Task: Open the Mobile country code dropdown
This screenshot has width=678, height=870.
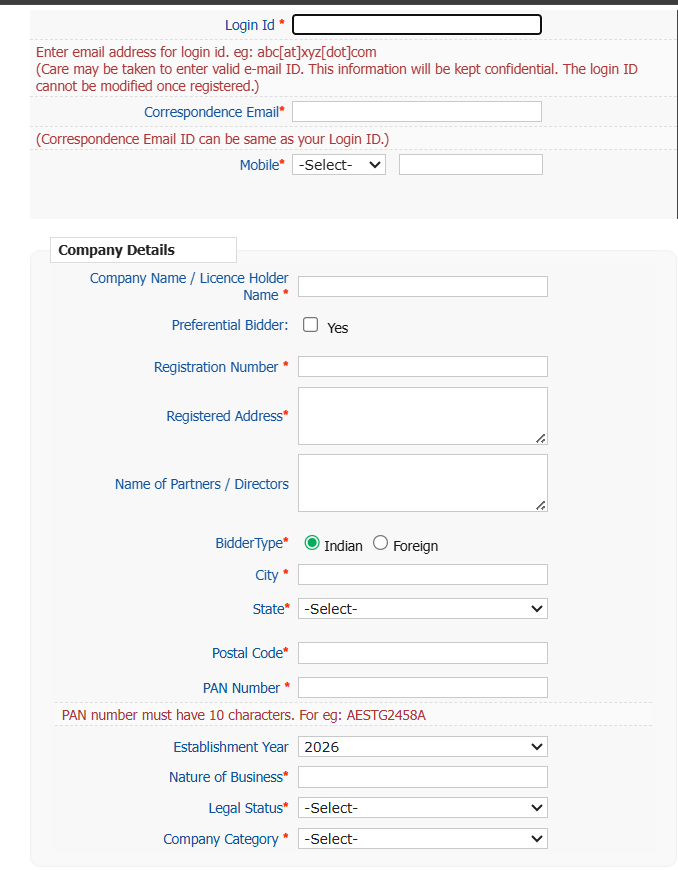Action: 338,165
